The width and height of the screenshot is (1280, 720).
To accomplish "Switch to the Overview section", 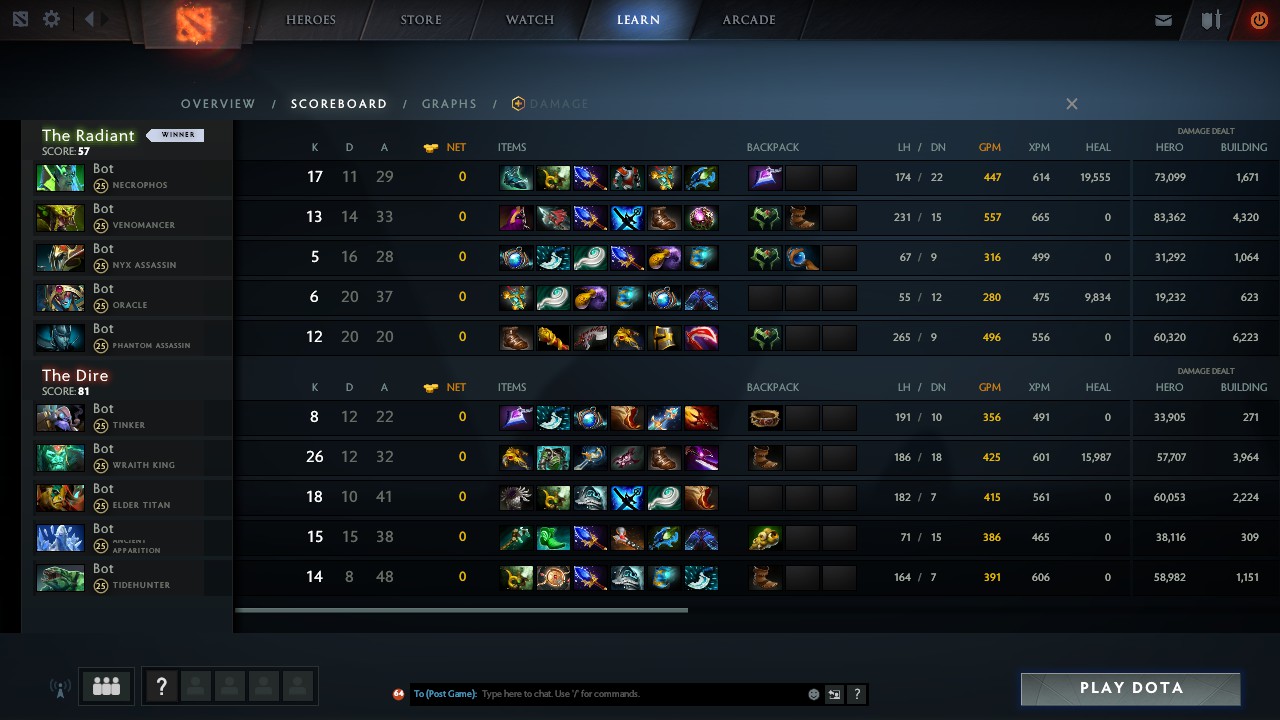I will [218, 104].
